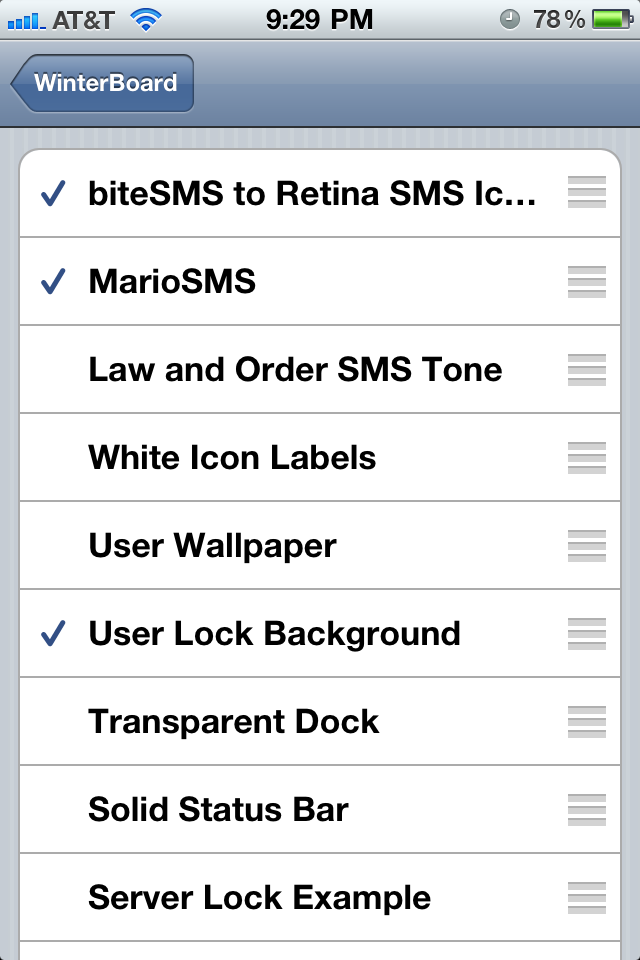Select the Law and Order SMS Tone entry
Screen dimensions: 640x960
[x=320, y=369]
